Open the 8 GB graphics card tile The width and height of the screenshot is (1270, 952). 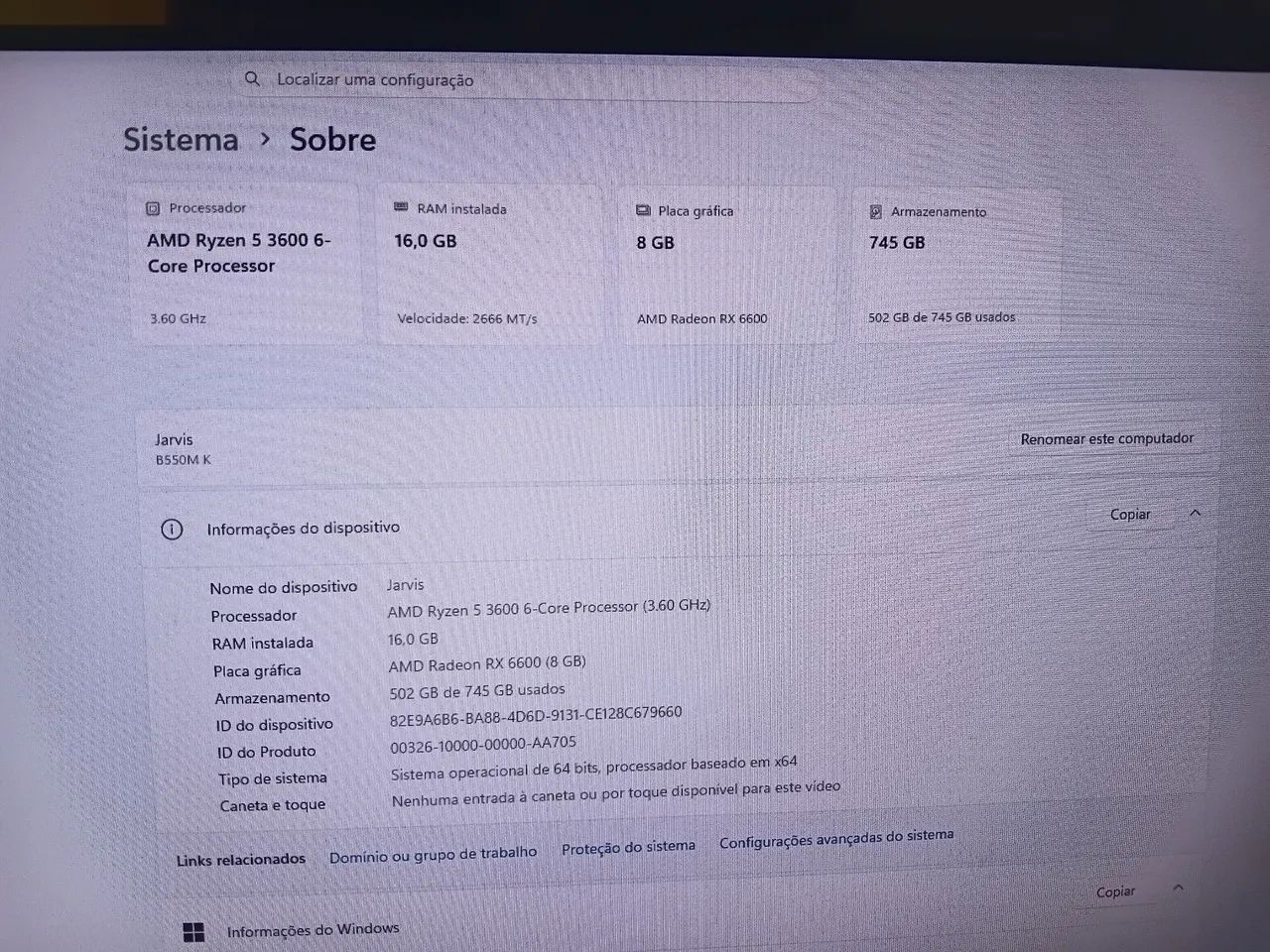tap(729, 265)
